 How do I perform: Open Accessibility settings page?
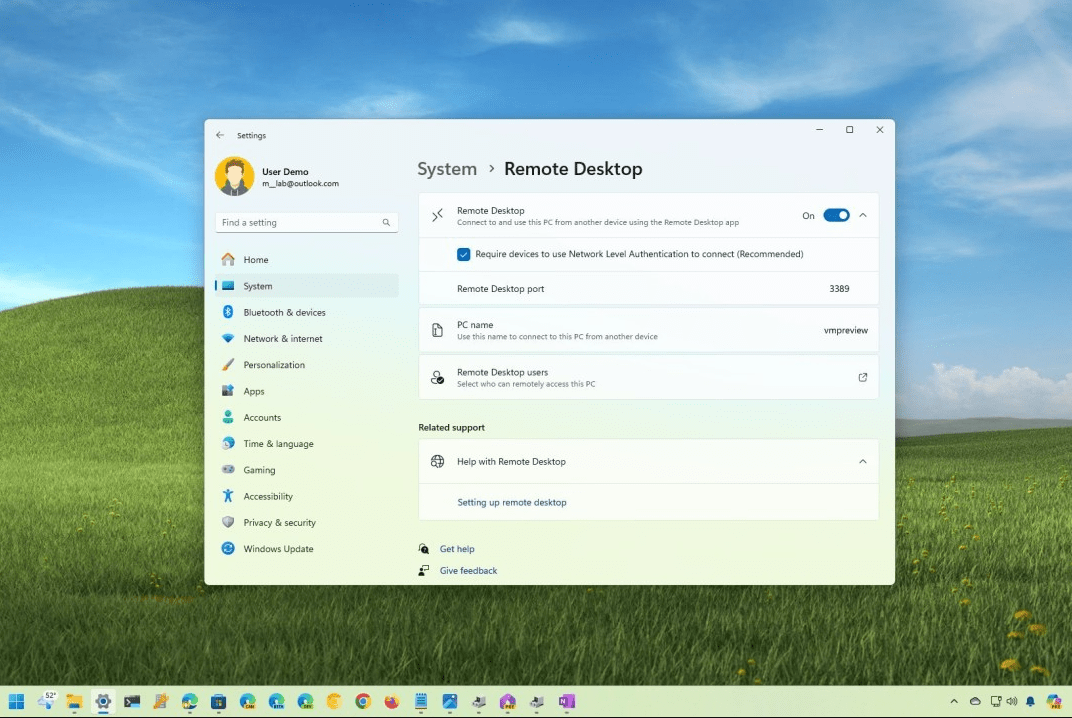pyautogui.click(x=306, y=496)
